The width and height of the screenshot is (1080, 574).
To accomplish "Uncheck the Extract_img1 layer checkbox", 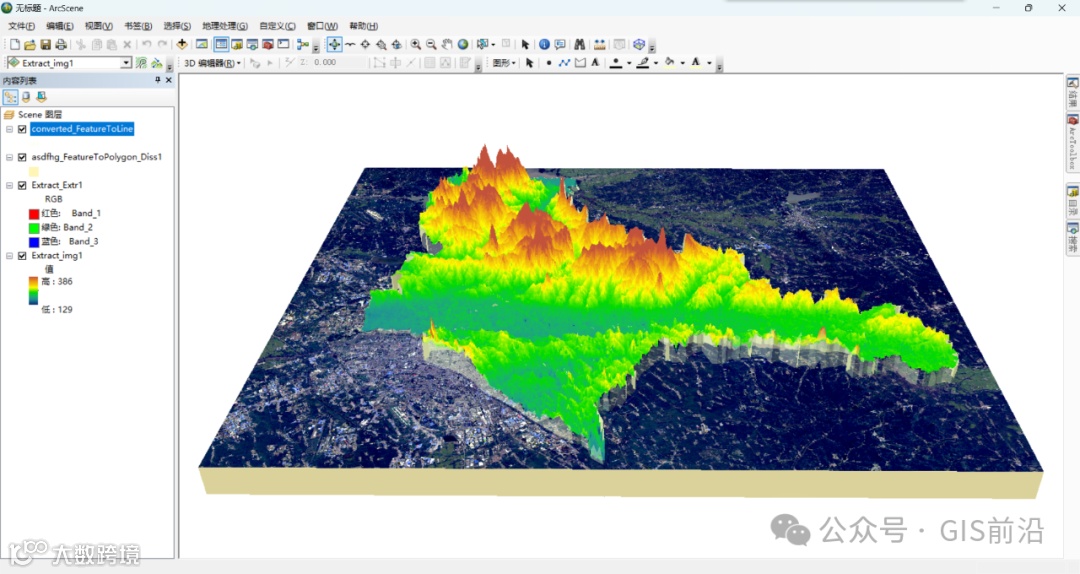I will pos(22,256).
